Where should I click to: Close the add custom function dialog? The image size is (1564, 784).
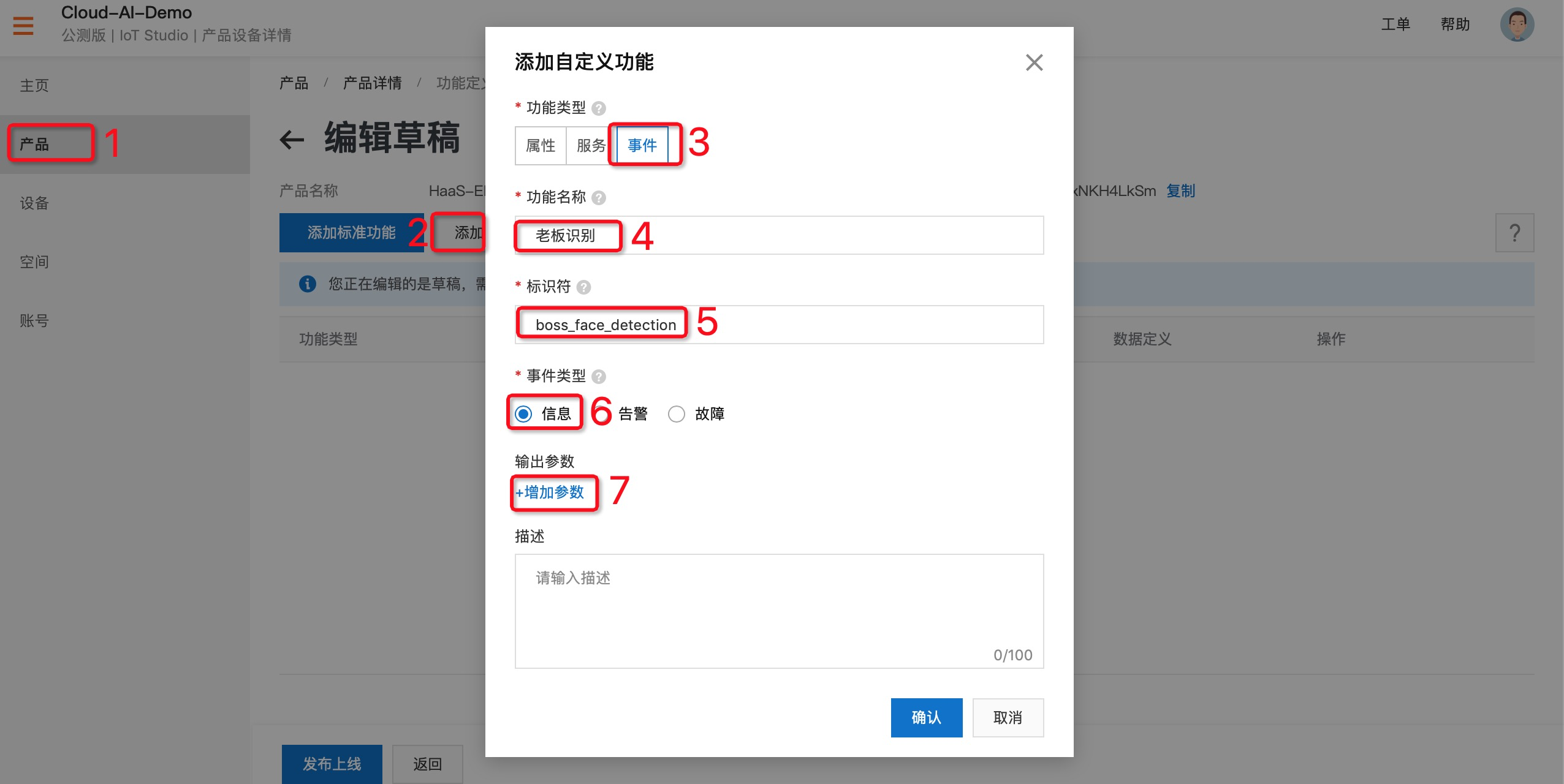1034,62
